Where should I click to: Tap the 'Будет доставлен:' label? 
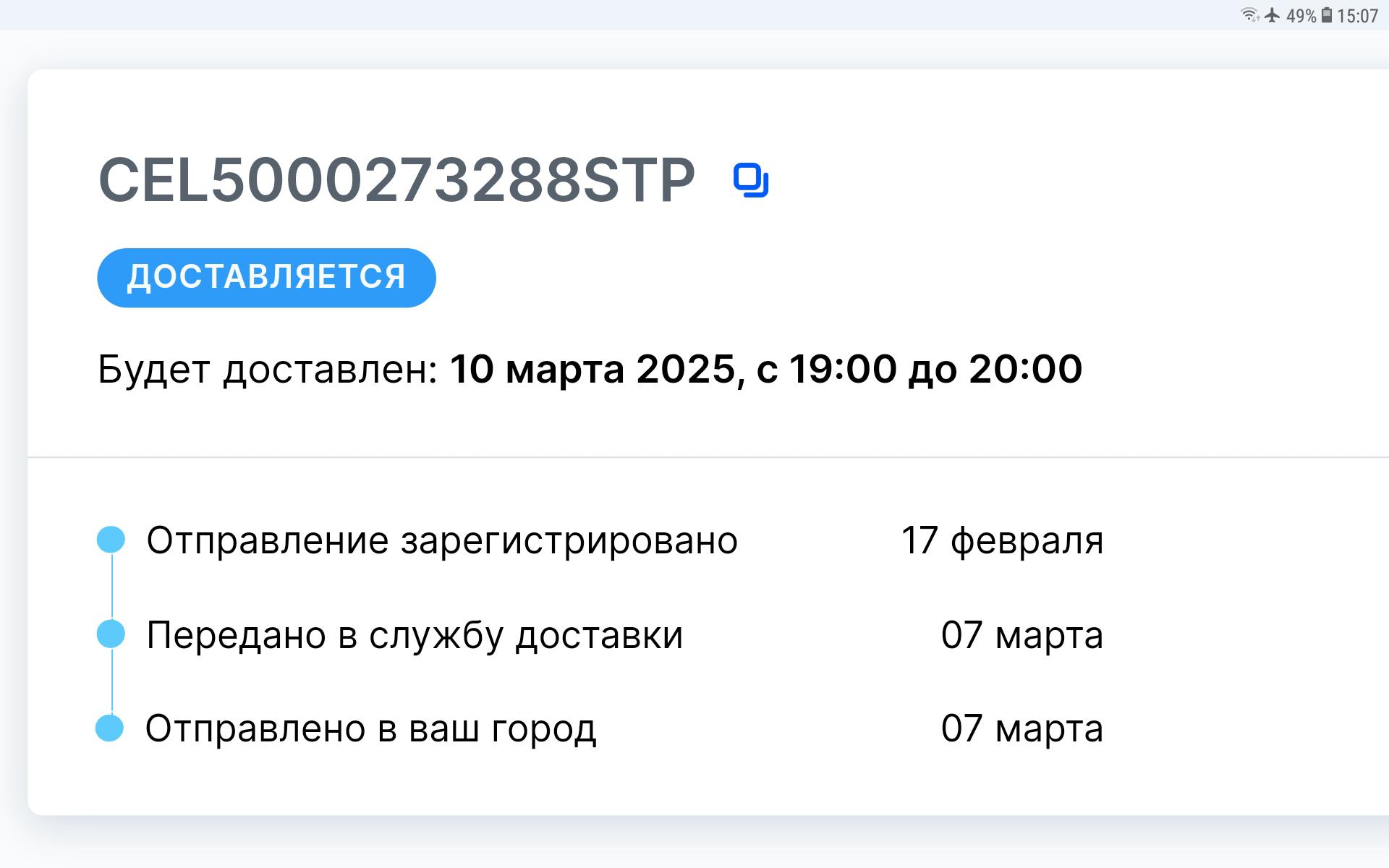click(268, 370)
